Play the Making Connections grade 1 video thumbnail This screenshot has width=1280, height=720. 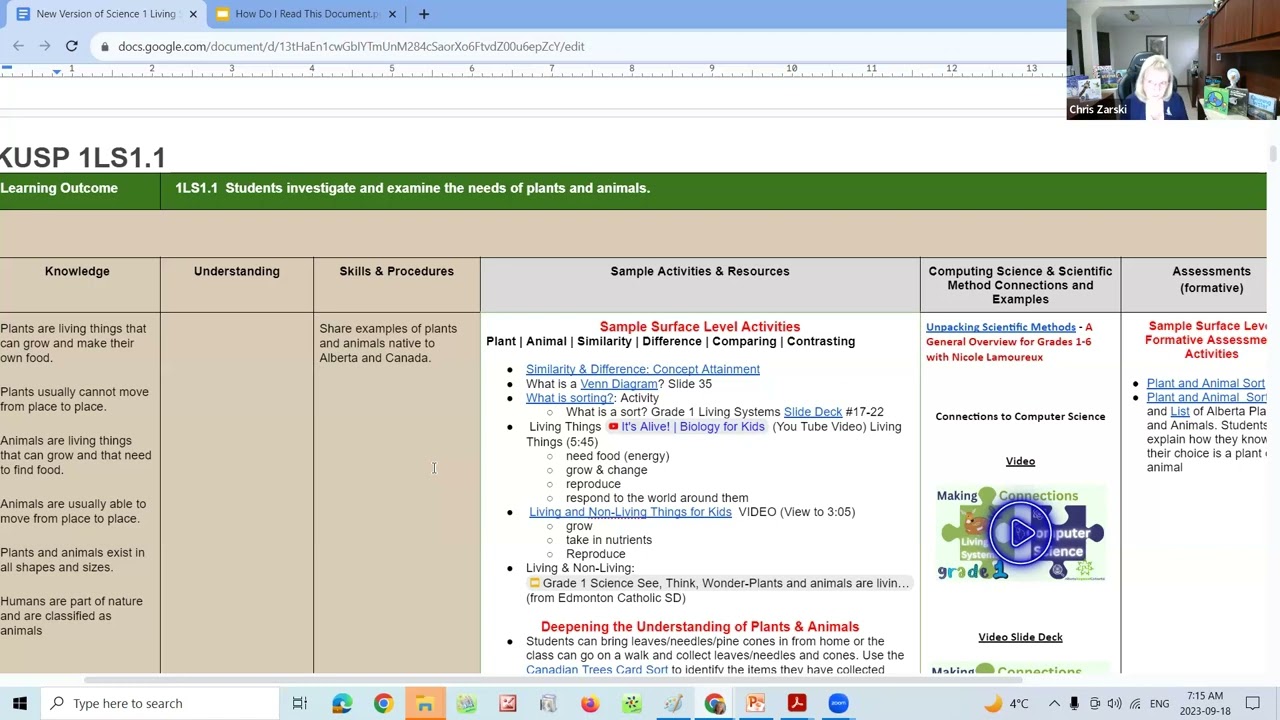coord(1021,533)
